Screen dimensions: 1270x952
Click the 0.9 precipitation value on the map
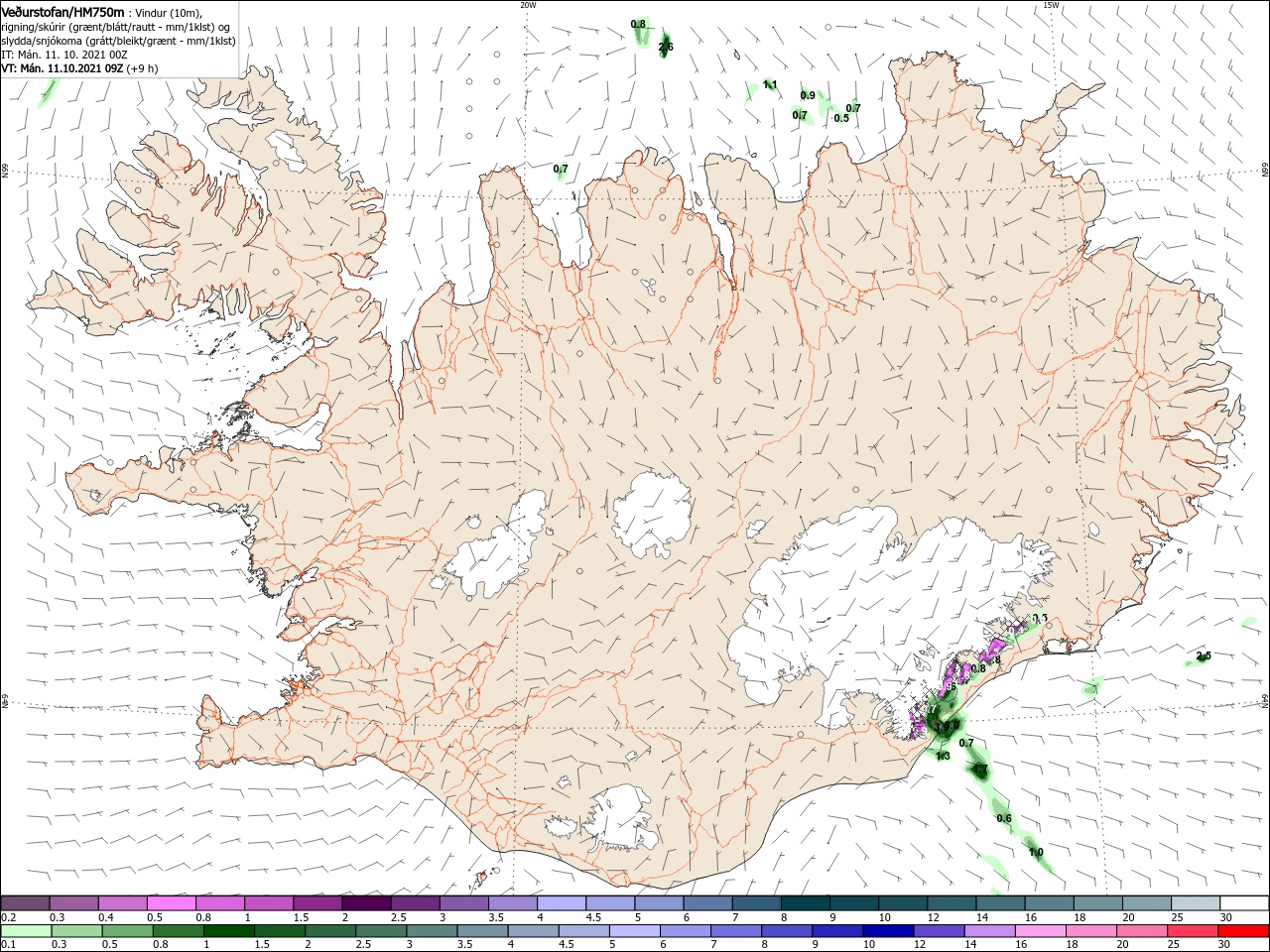click(x=808, y=95)
